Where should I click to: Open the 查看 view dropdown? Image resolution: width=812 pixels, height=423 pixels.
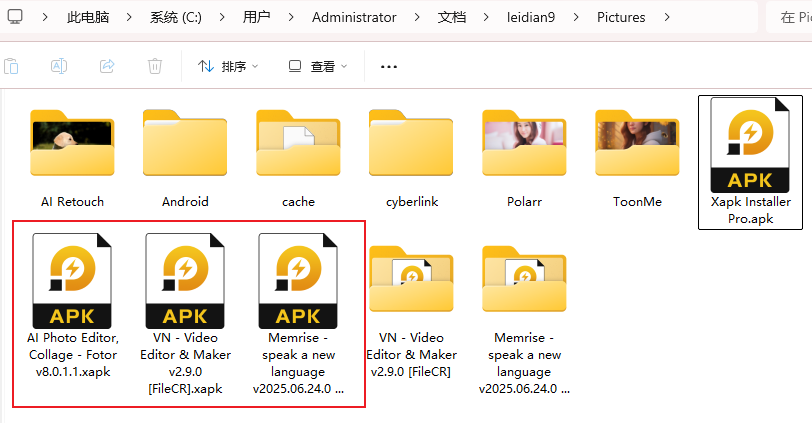tap(318, 67)
